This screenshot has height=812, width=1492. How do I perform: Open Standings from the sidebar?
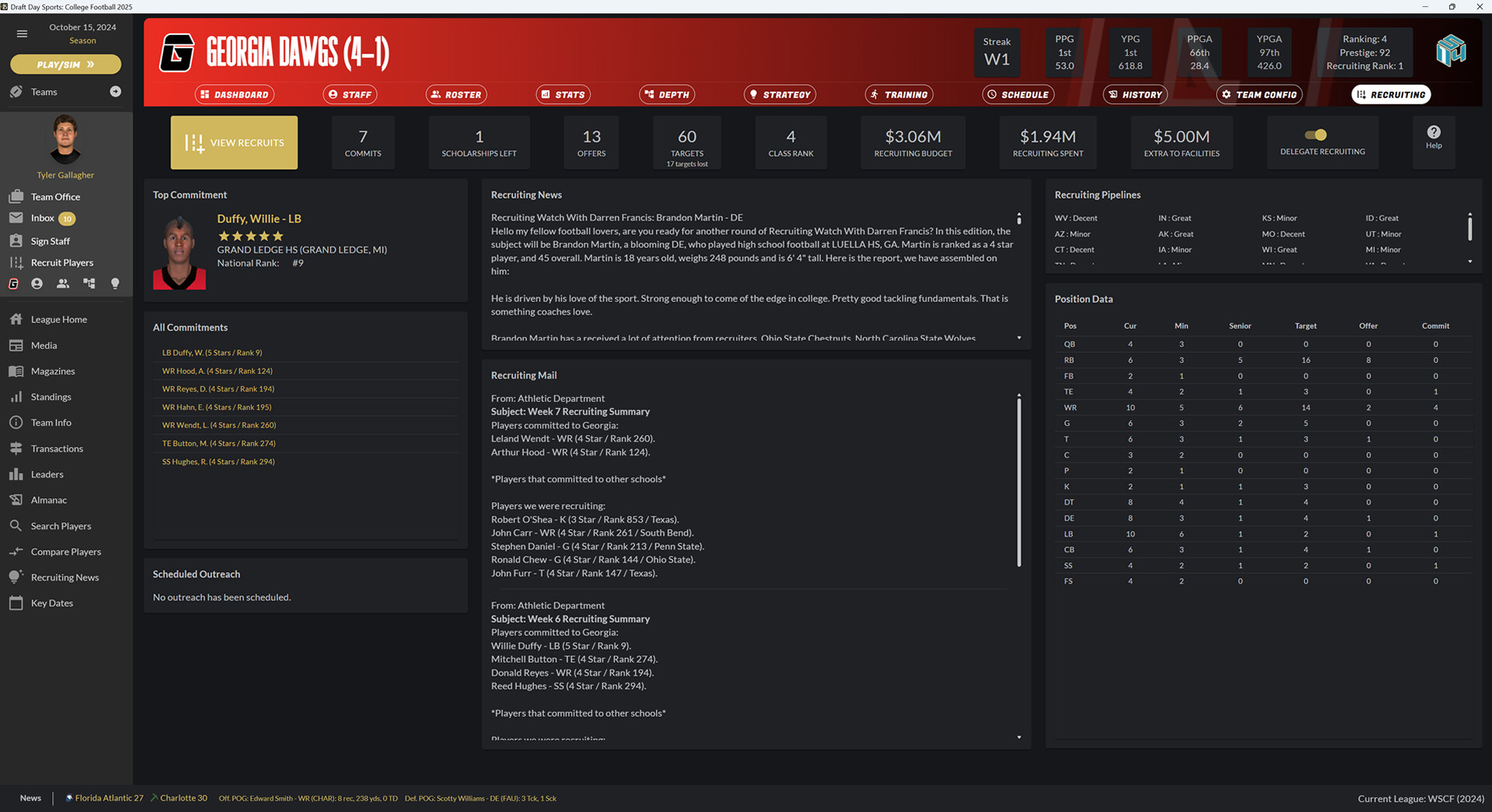click(50, 396)
